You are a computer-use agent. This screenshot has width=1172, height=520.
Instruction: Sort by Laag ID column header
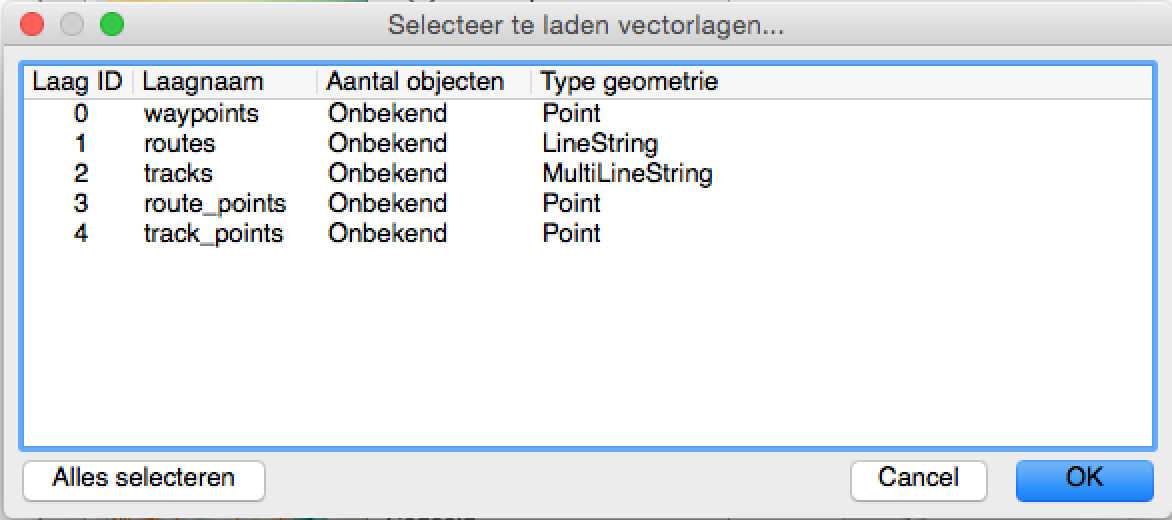tap(77, 81)
